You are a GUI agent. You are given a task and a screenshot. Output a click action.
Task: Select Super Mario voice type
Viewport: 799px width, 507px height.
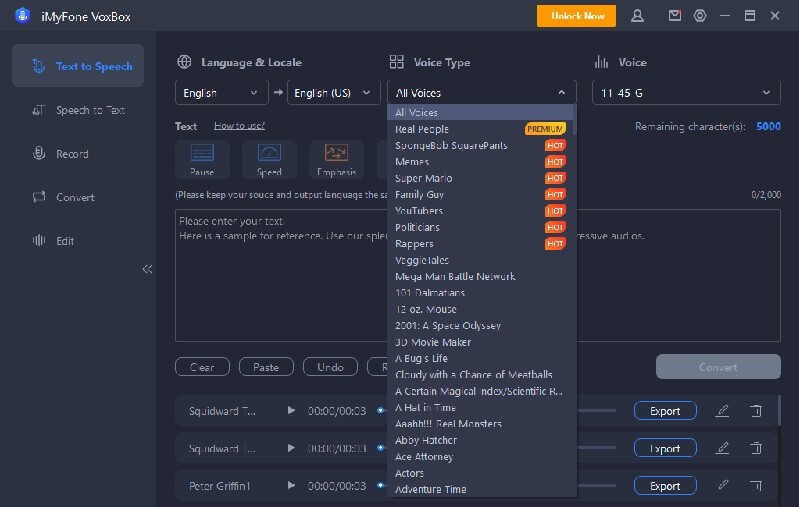click(480, 178)
